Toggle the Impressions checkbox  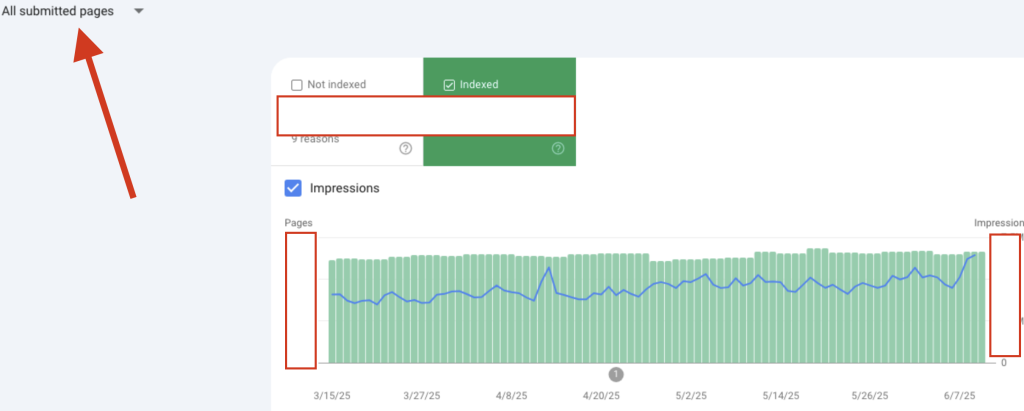(293, 188)
